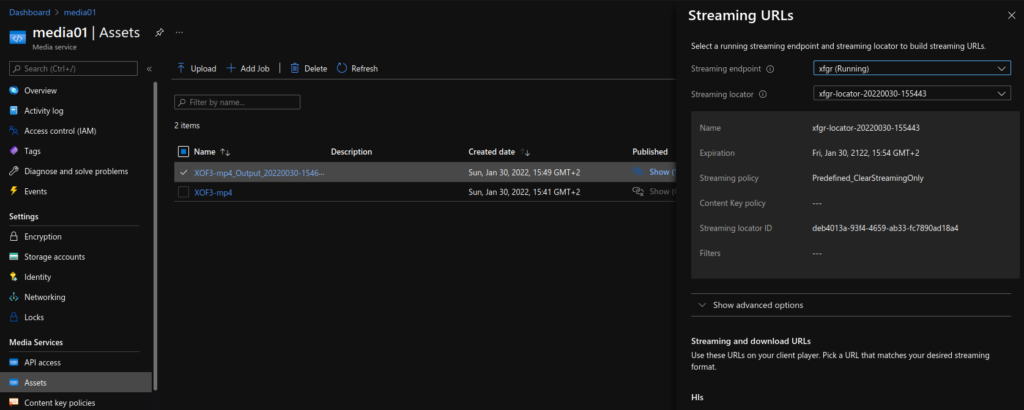Viewport: 1024px width, 410px height.
Task: Click the Description column header
Action: pos(351,152)
